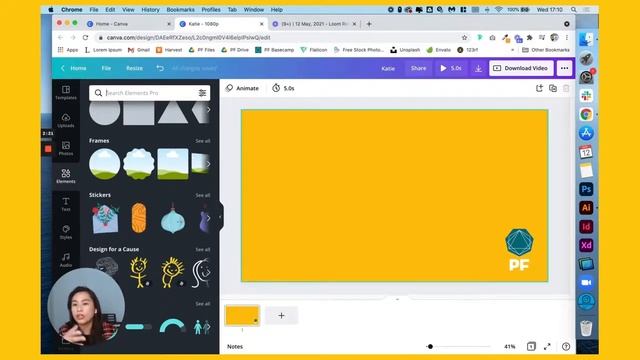This screenshot has height=360, width=640.
Task: Click See all next to Stickers
Action: coord(203,195)
